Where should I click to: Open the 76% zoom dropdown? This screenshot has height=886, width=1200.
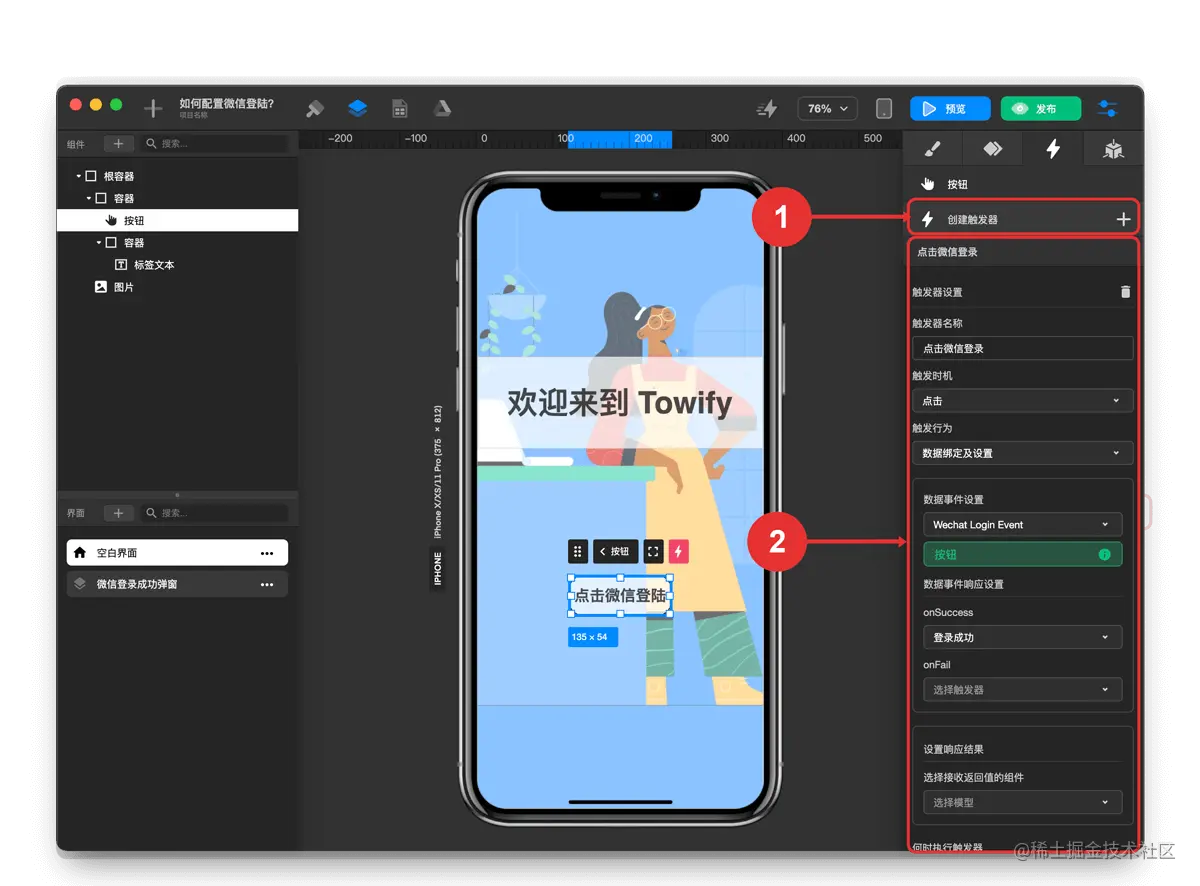[828, 108]
